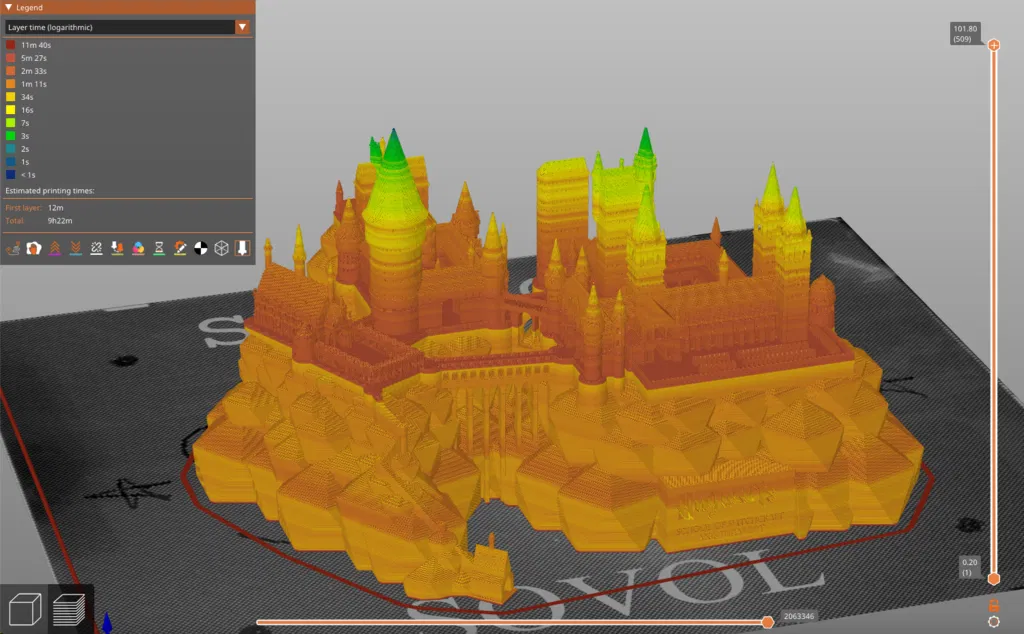Viewport: 1024px width, 634px height.
Task: Toggle Custom G-codes visibility icon
Action: 180,248
